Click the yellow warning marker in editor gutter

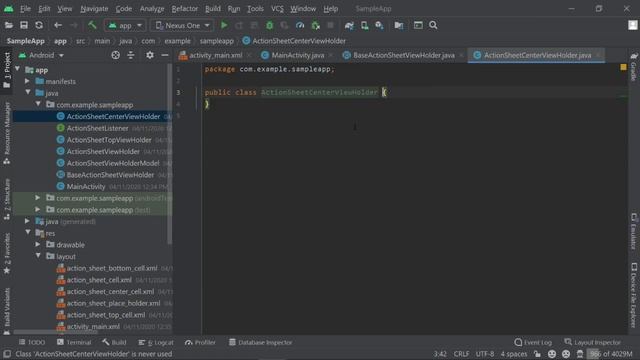click(623, 67)
